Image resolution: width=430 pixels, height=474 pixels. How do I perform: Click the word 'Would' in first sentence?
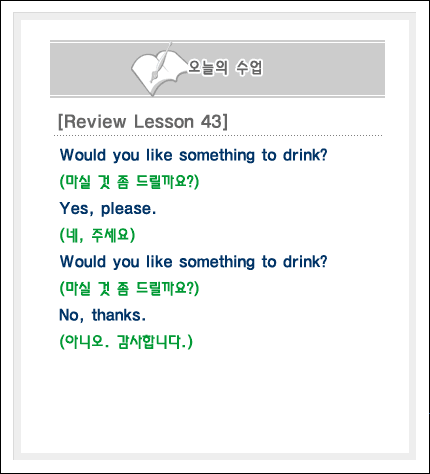tap(83, 155)
